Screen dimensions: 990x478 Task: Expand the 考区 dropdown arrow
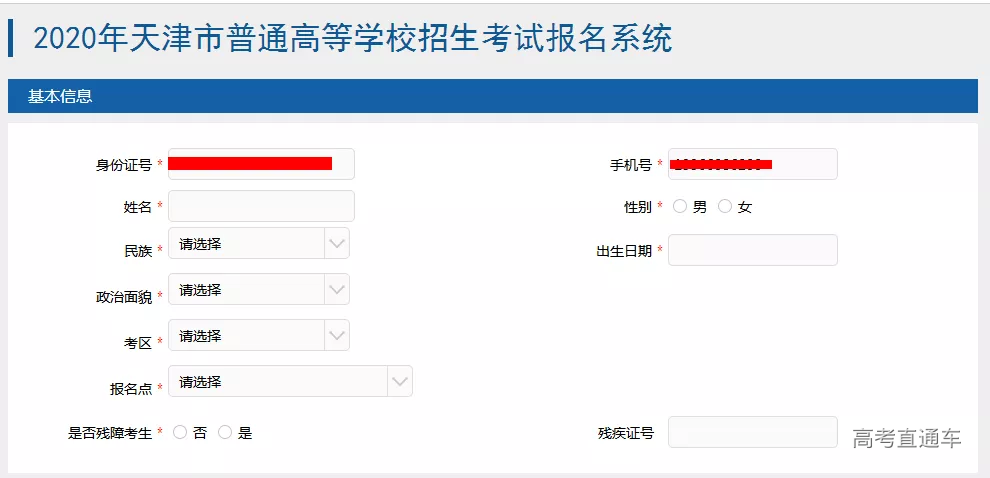(337, 336)
